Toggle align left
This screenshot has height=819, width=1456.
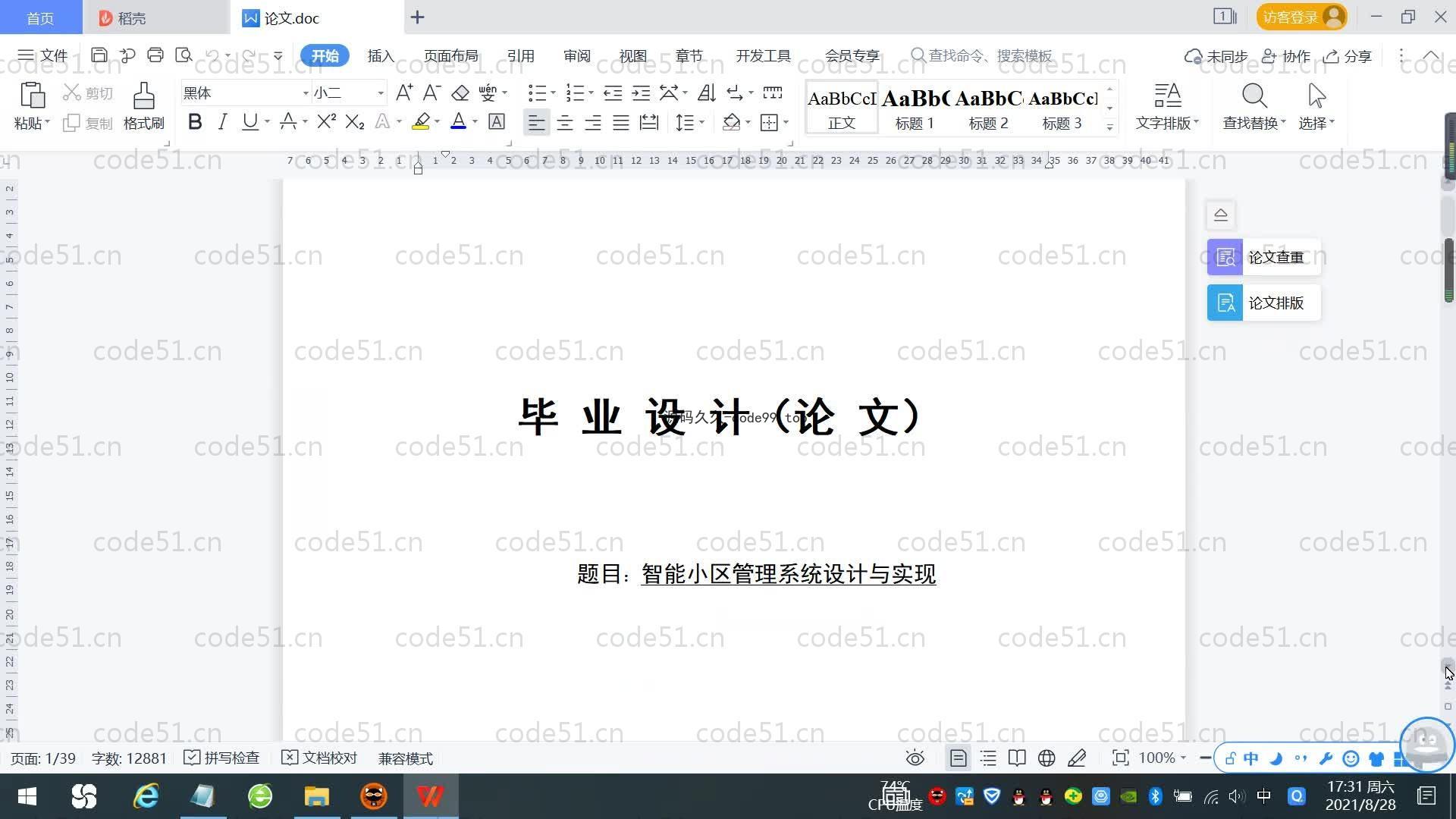tap(536, 122)
